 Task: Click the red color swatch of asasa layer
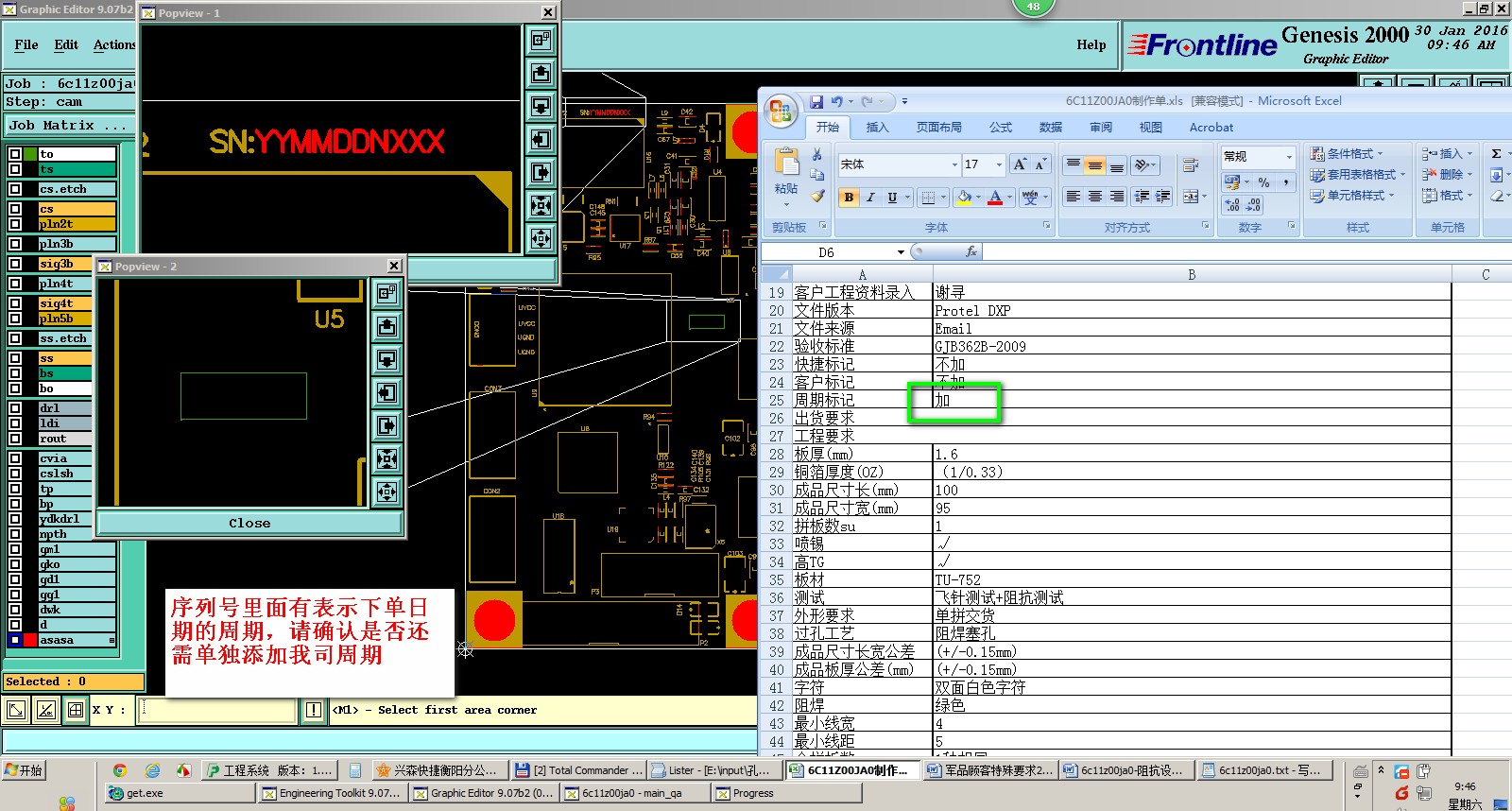tap(30, 640)
